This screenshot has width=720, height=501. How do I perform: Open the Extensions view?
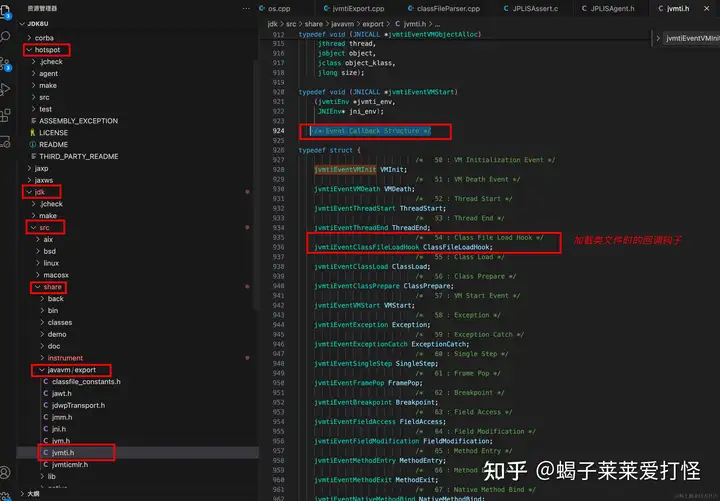pos(5,115)
